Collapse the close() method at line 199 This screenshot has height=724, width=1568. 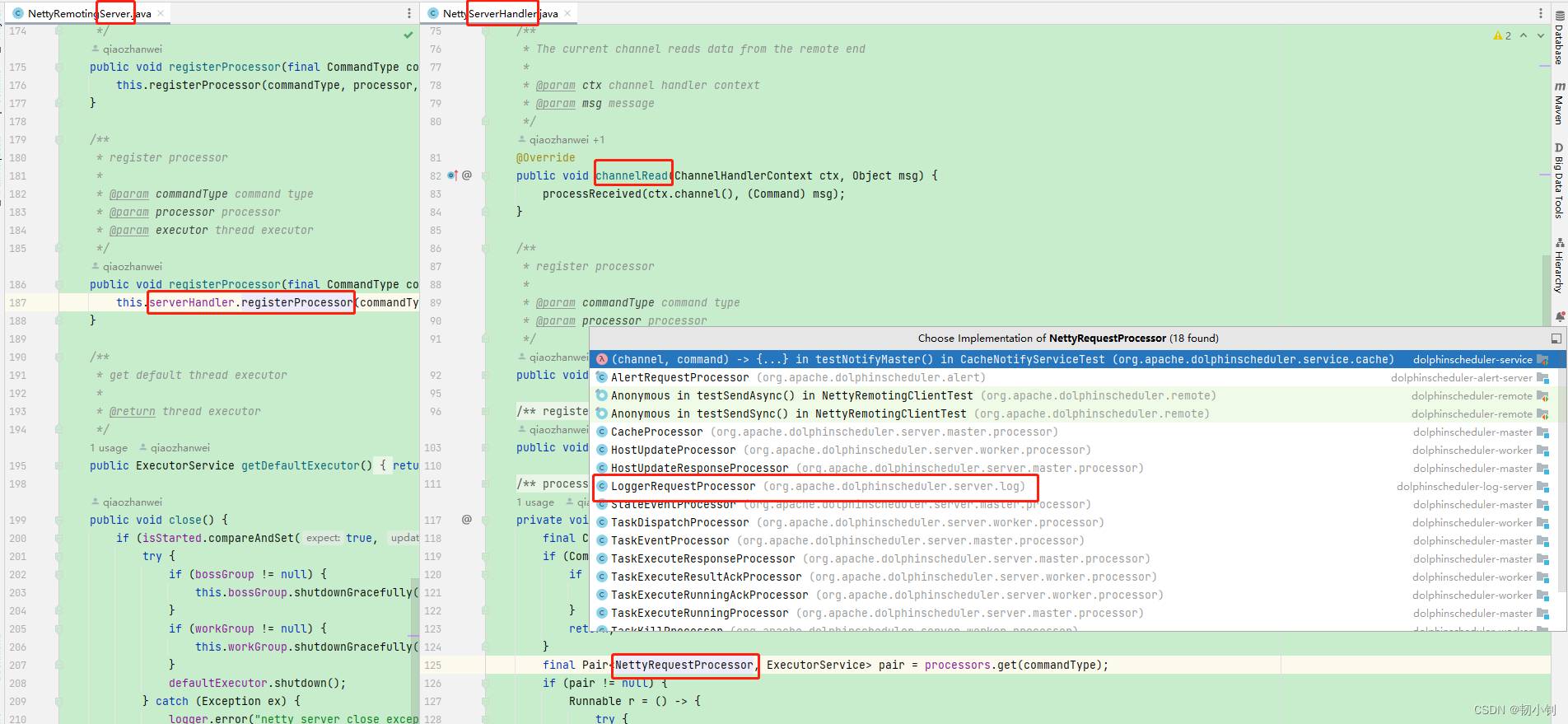pos(58,520)
